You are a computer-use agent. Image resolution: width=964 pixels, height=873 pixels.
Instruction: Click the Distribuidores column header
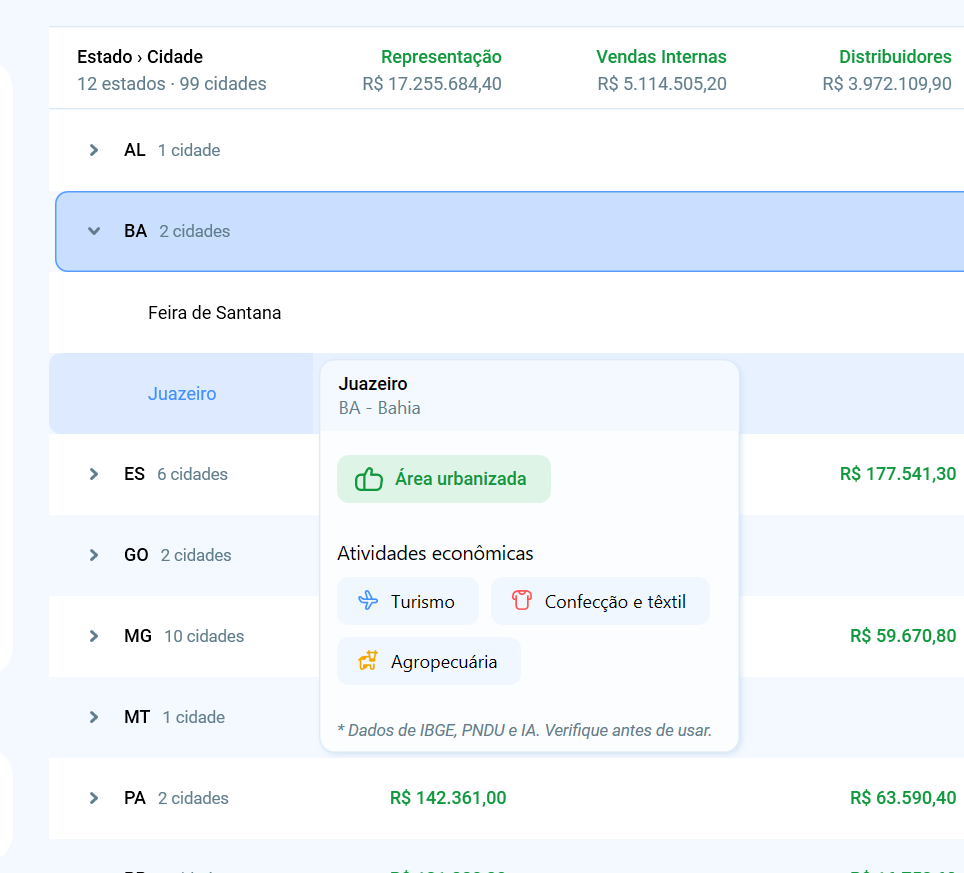pyautogui.click(x=895, y=57)
